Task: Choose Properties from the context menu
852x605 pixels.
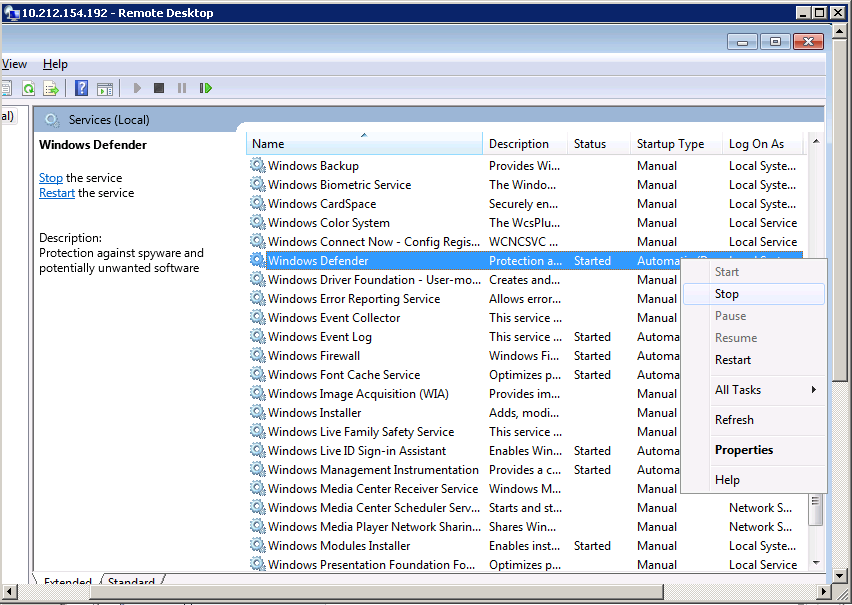Action: [753, 450]
